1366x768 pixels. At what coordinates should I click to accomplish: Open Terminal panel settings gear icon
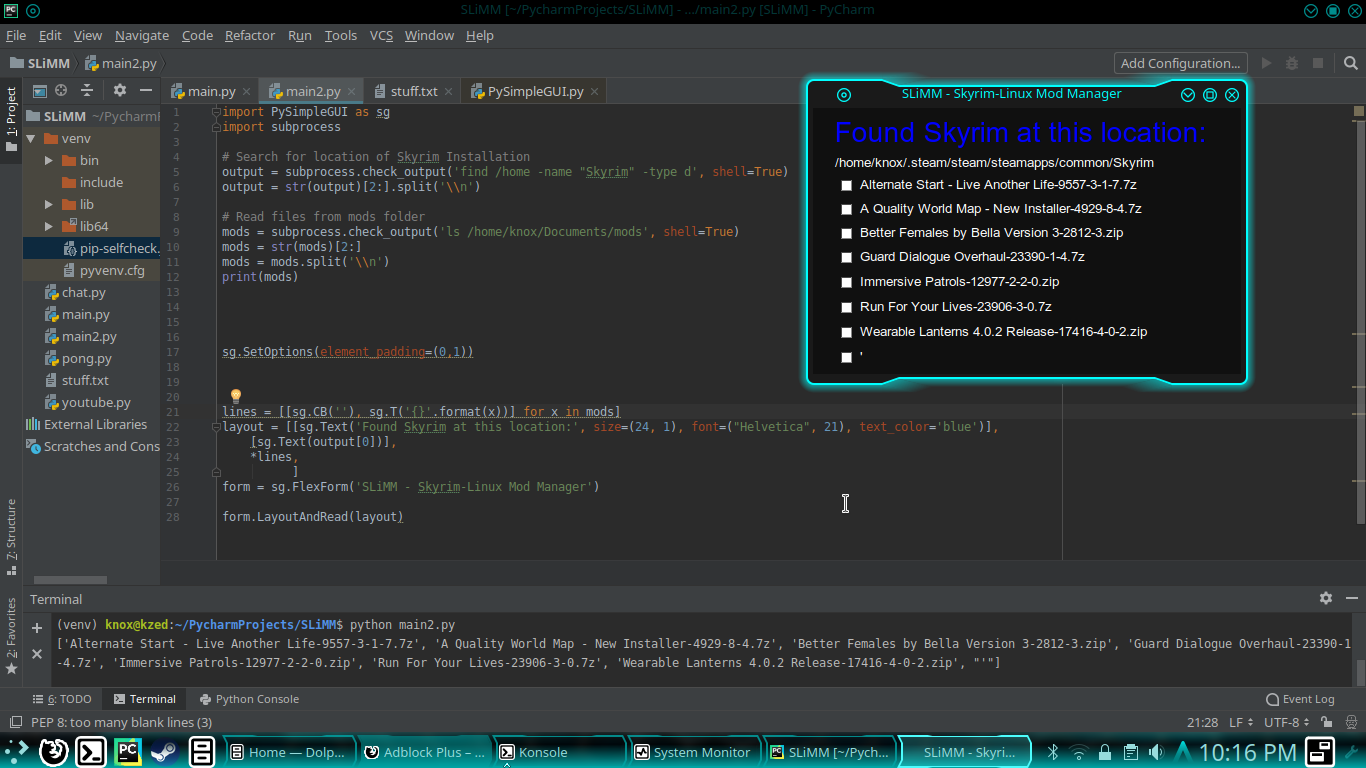pyautogui.click(x=1325, y=598)
